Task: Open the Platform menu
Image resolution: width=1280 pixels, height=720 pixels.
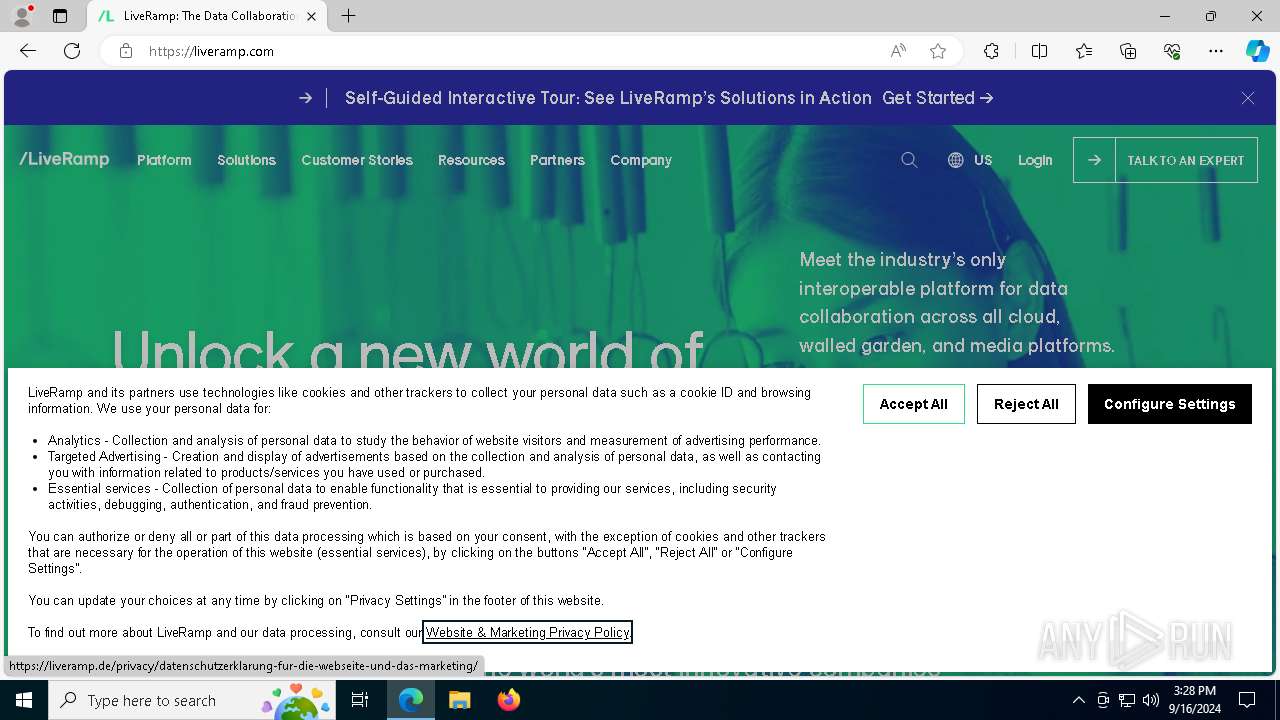Action: 164,160
